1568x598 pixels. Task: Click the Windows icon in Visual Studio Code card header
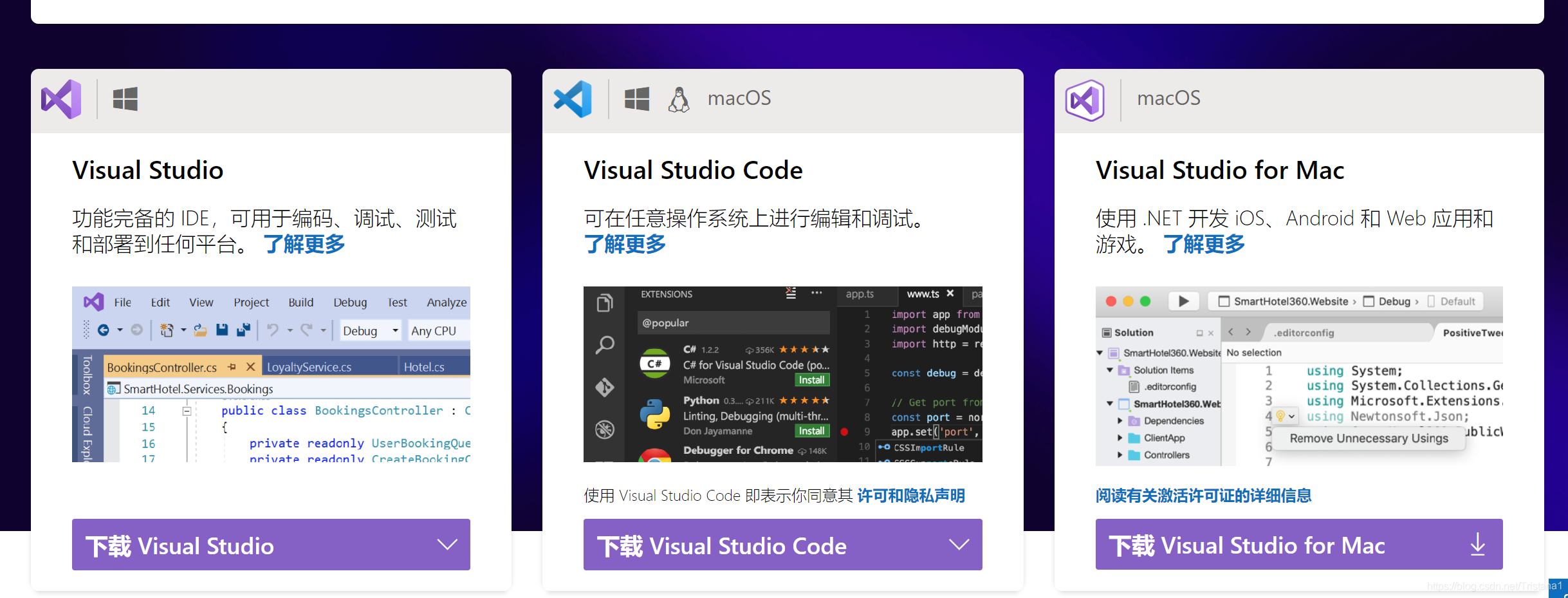click(x=637, y=99)
